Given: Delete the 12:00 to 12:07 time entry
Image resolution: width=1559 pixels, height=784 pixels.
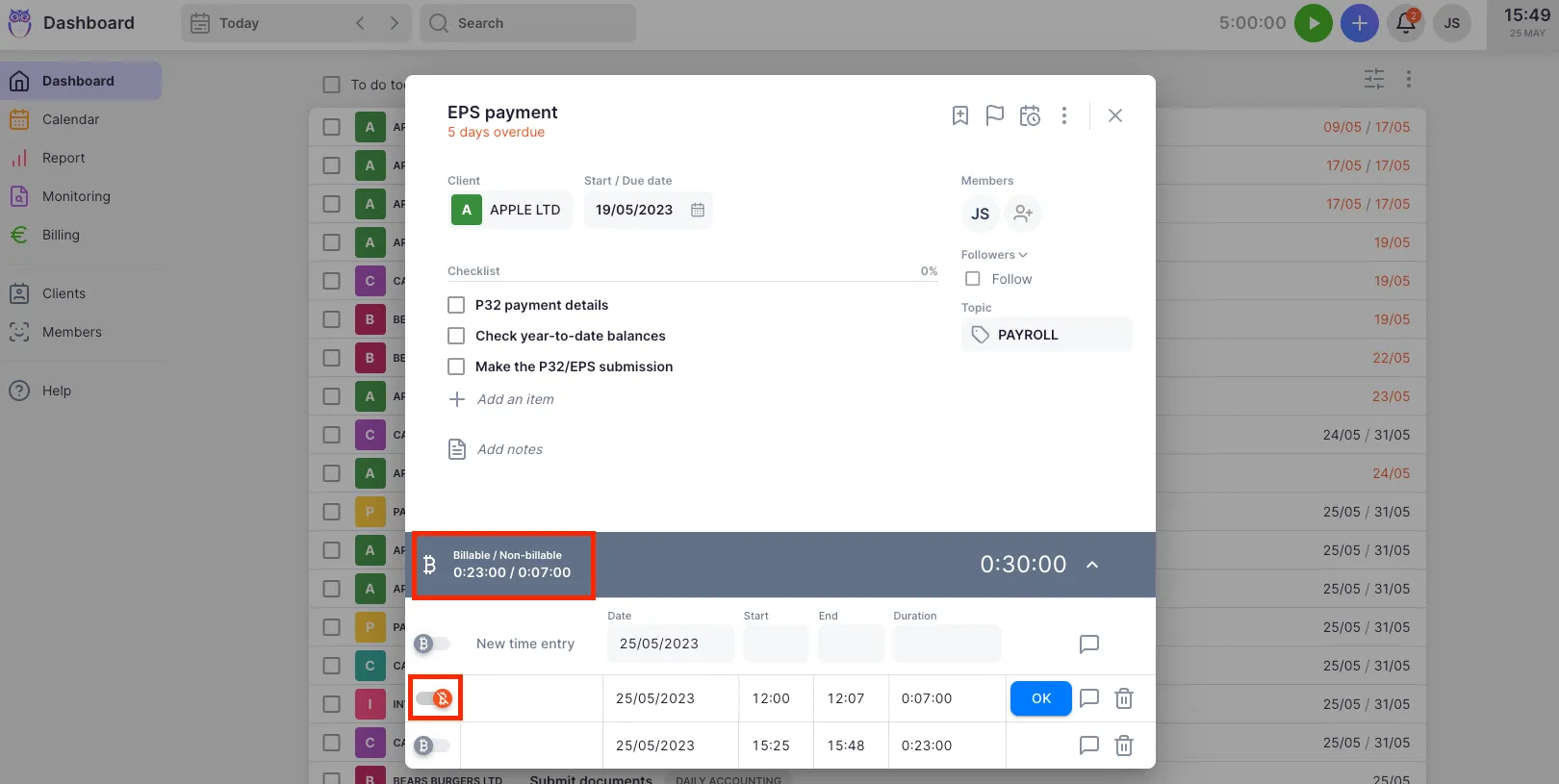Looking at the screenshot, I should (x=1123, y=698).
